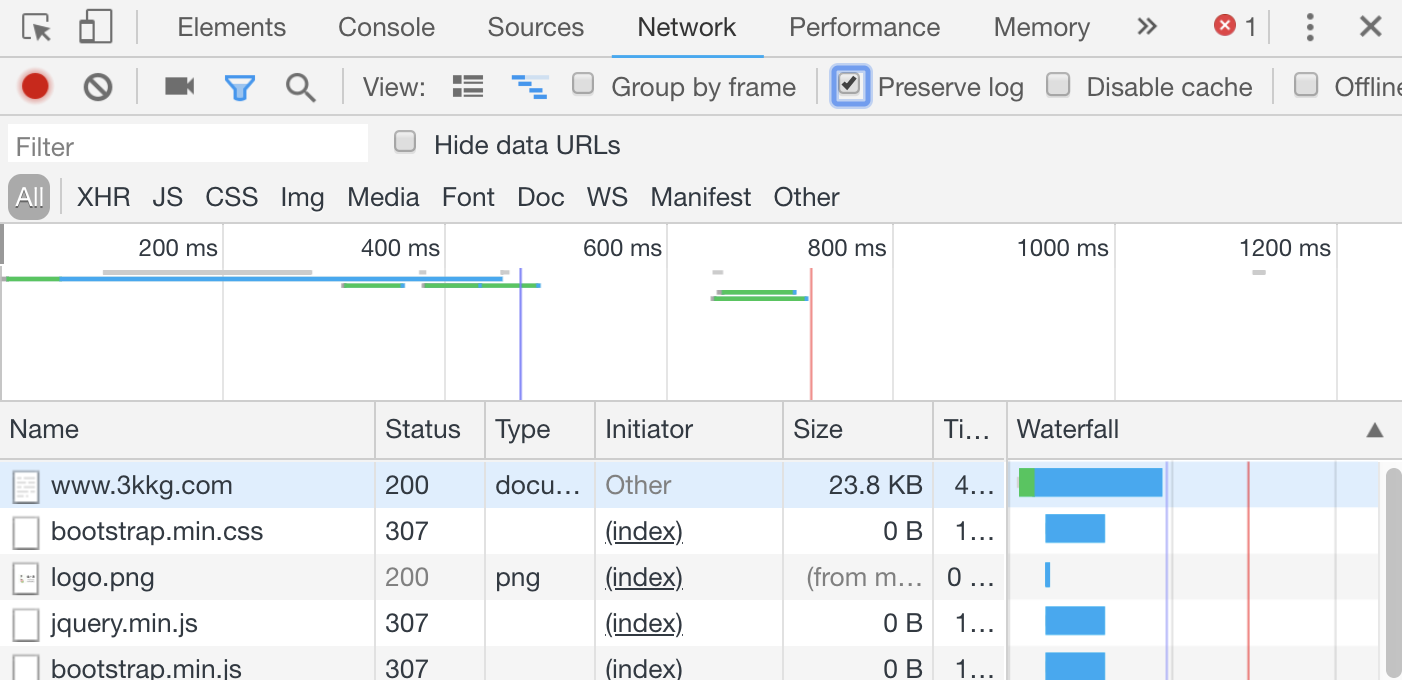Toggle the overview waterfall view icon
Screen dimensions: 1402x680
pyautogui.click(x=529, y=87)
